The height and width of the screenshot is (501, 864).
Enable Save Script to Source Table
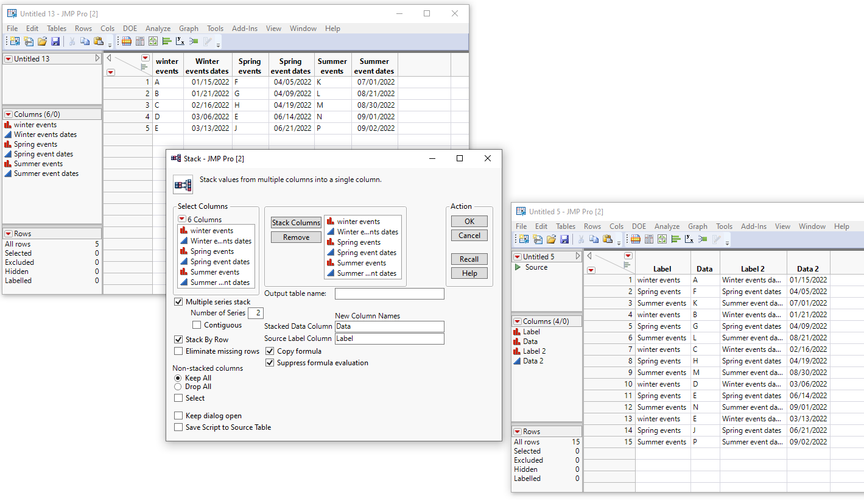point(179,427)
